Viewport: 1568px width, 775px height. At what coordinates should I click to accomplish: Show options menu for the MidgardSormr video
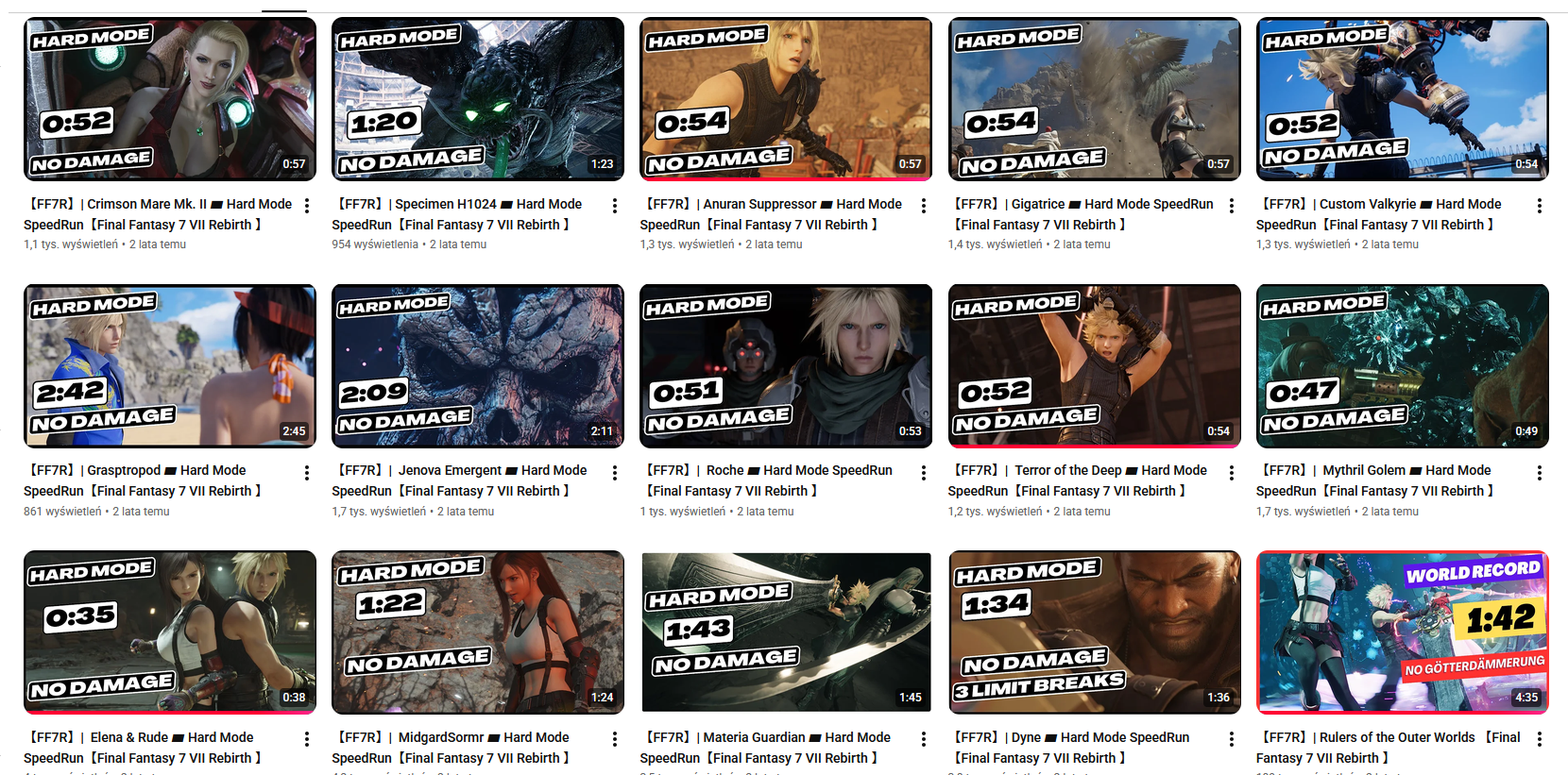(615, 739)
